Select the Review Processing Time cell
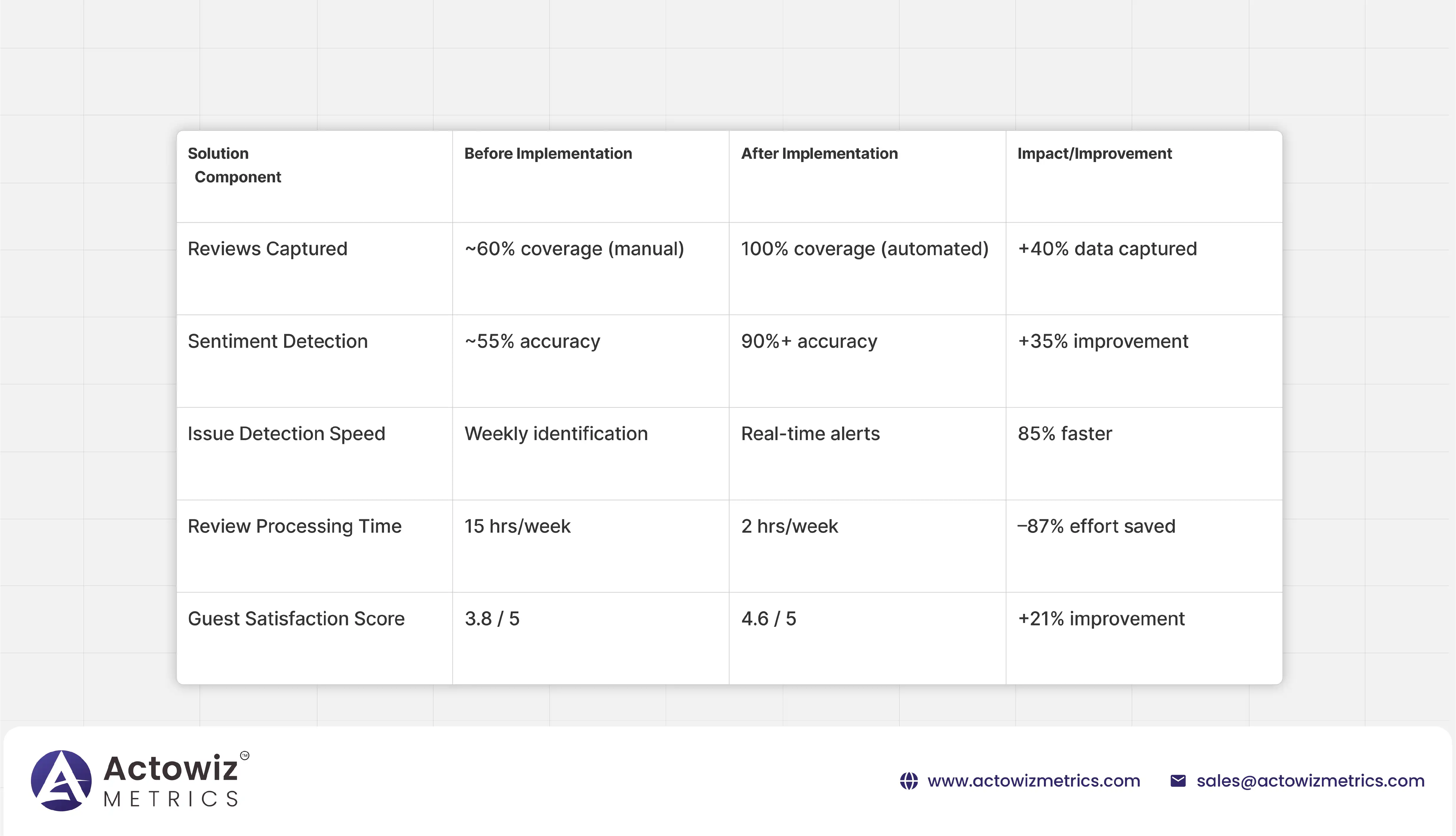 [294, 526]
